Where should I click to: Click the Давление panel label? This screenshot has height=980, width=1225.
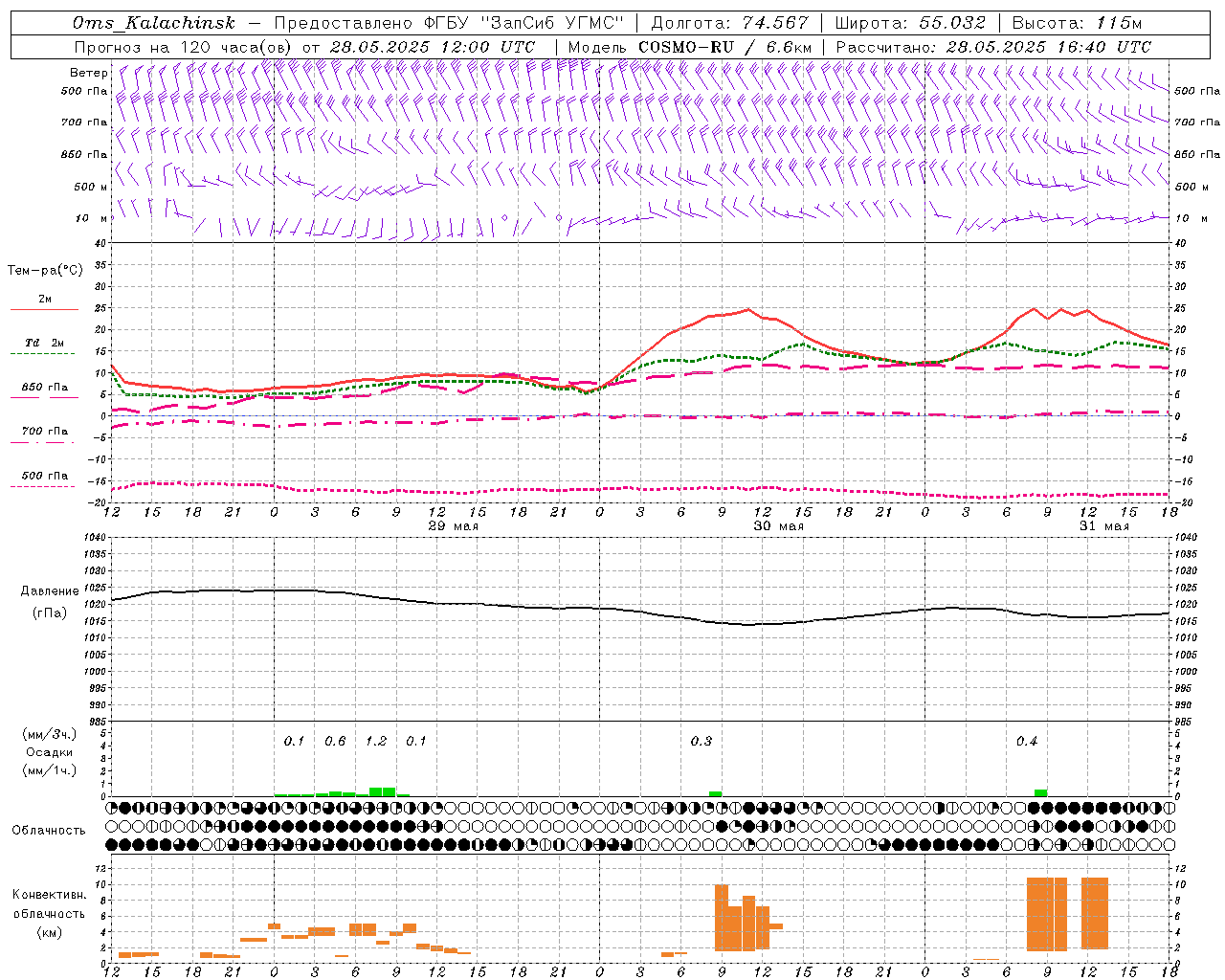(x=50, y=591)
